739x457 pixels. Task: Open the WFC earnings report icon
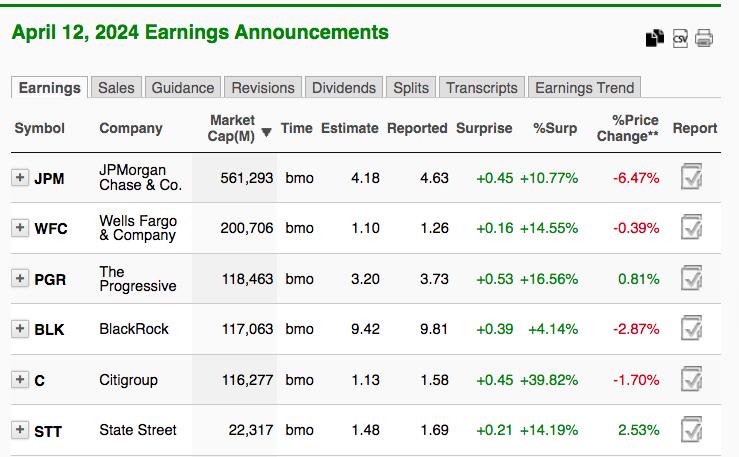click(691, 228)
